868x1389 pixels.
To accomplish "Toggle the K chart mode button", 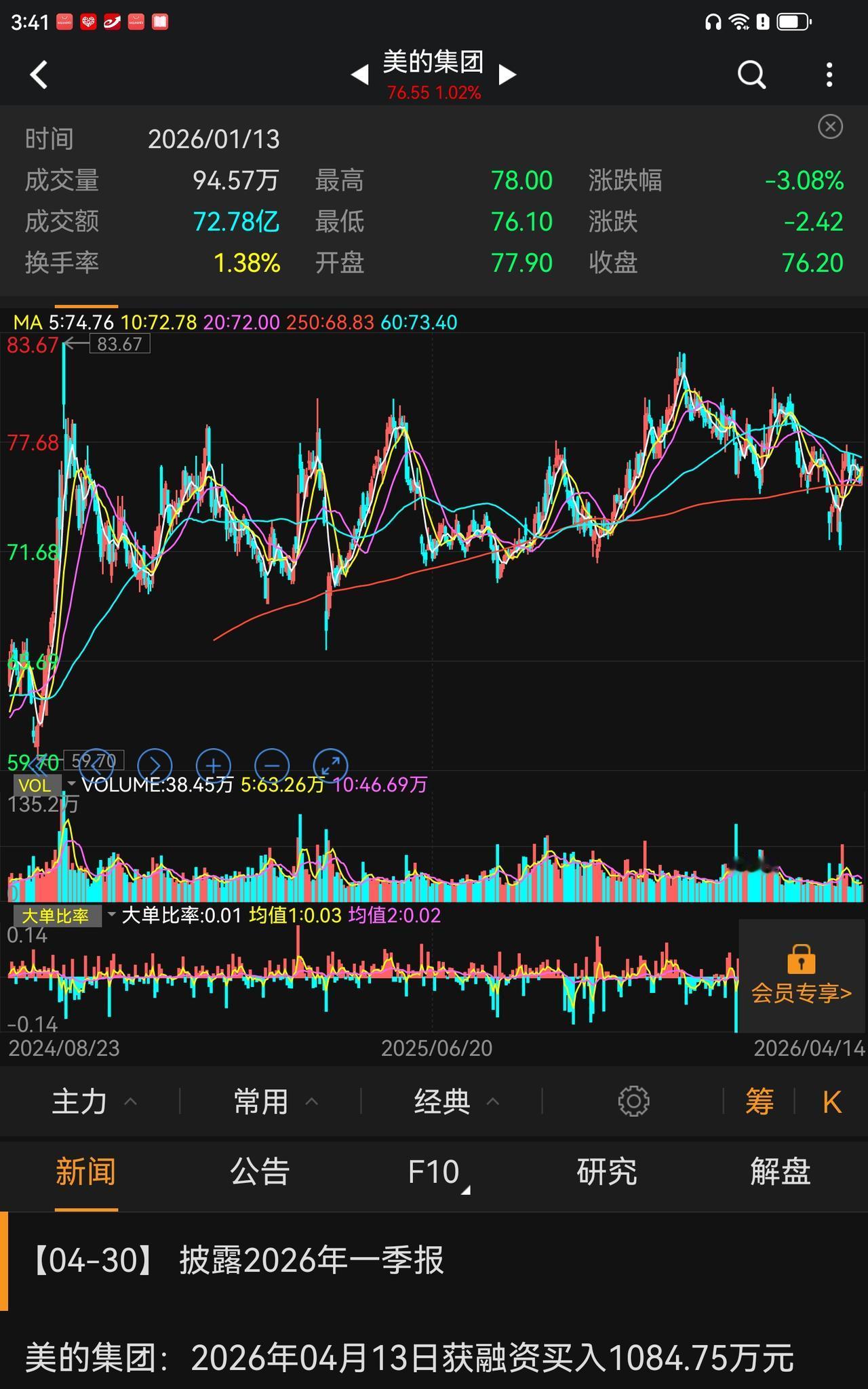I will pyautogui.click(x=832, y=1101).
